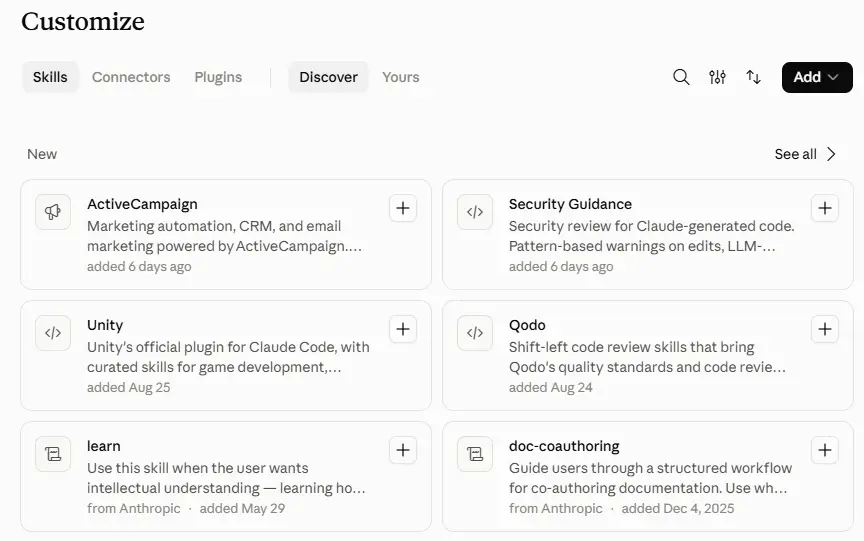Click 'added Aug 25' text
Viewport: 864px width, 541px height.
[128, 387]
